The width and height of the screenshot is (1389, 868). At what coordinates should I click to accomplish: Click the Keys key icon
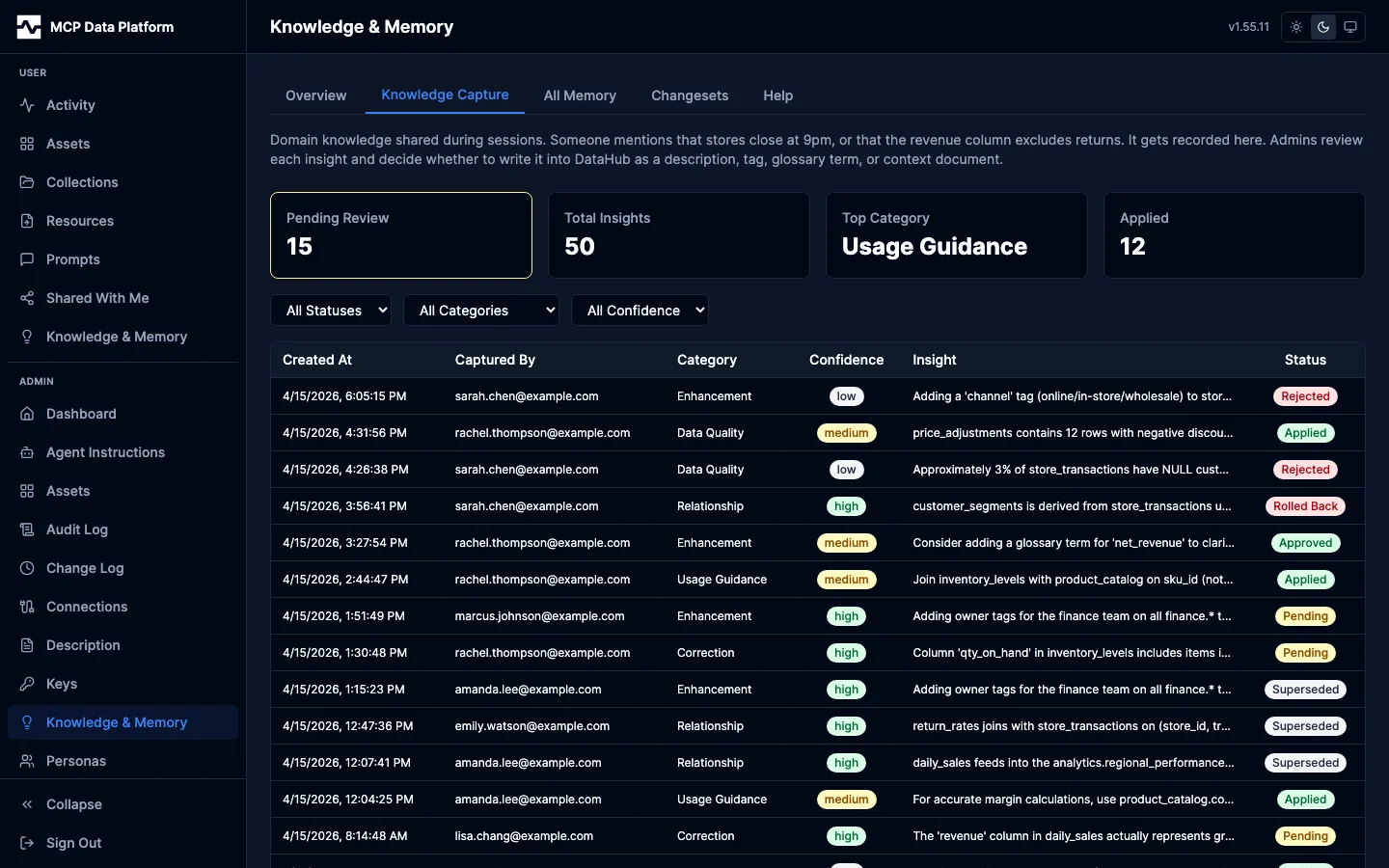point(27,684)
